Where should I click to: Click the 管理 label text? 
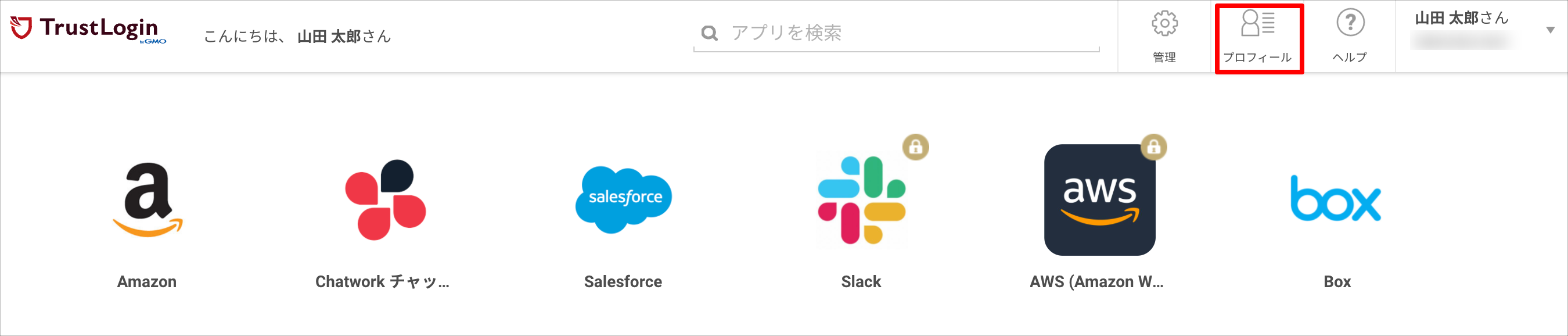tap(1164, 58)
